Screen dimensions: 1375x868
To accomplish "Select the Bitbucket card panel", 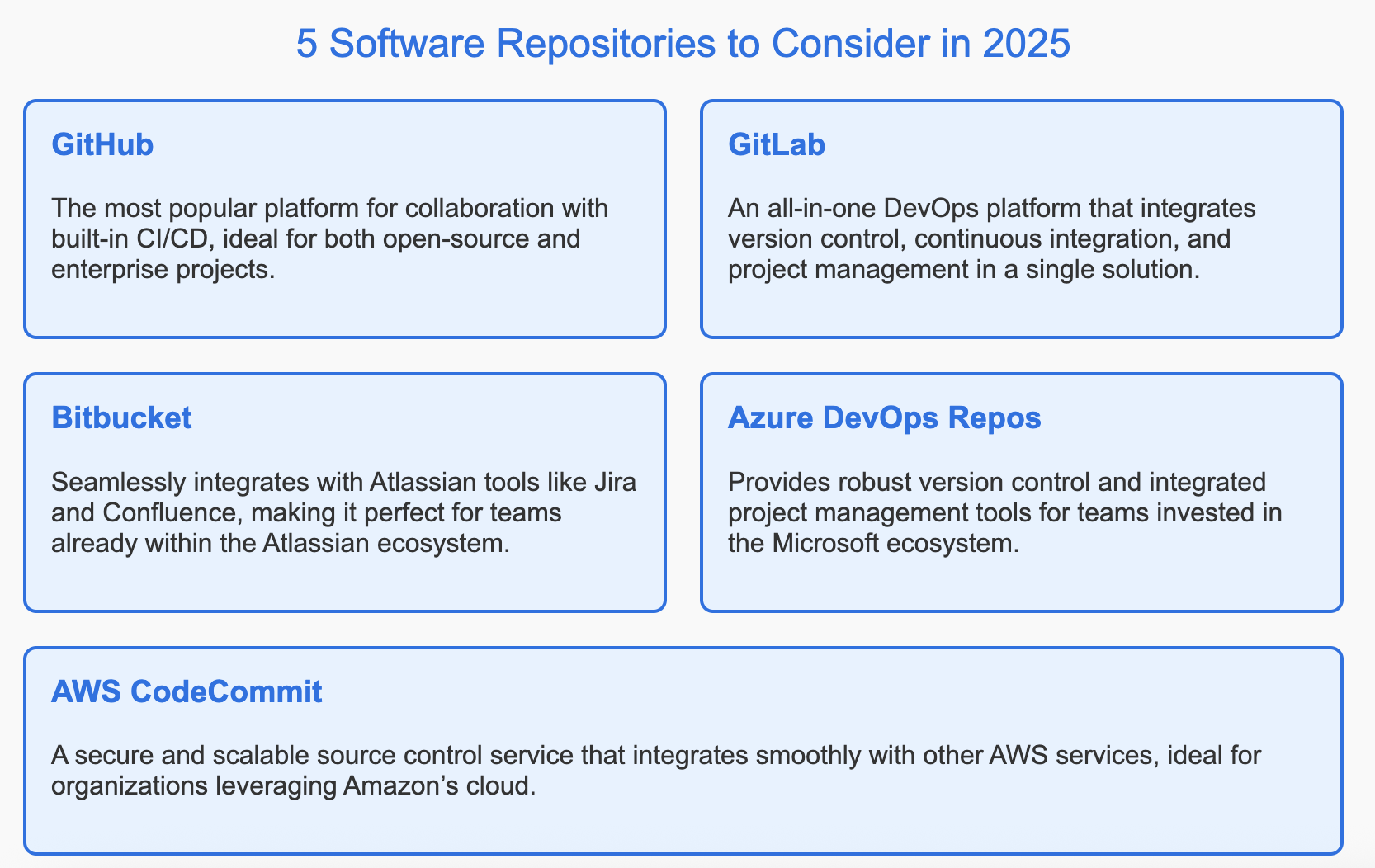I will [346, 492].
